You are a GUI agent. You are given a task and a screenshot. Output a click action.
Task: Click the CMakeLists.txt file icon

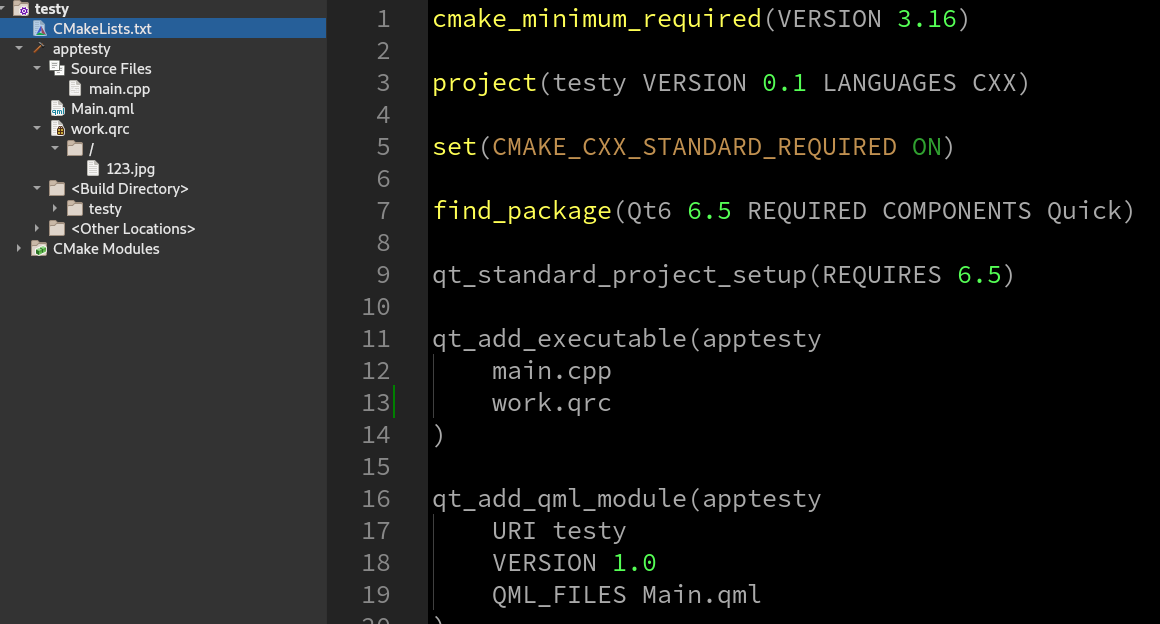click(x=39, y=29)
